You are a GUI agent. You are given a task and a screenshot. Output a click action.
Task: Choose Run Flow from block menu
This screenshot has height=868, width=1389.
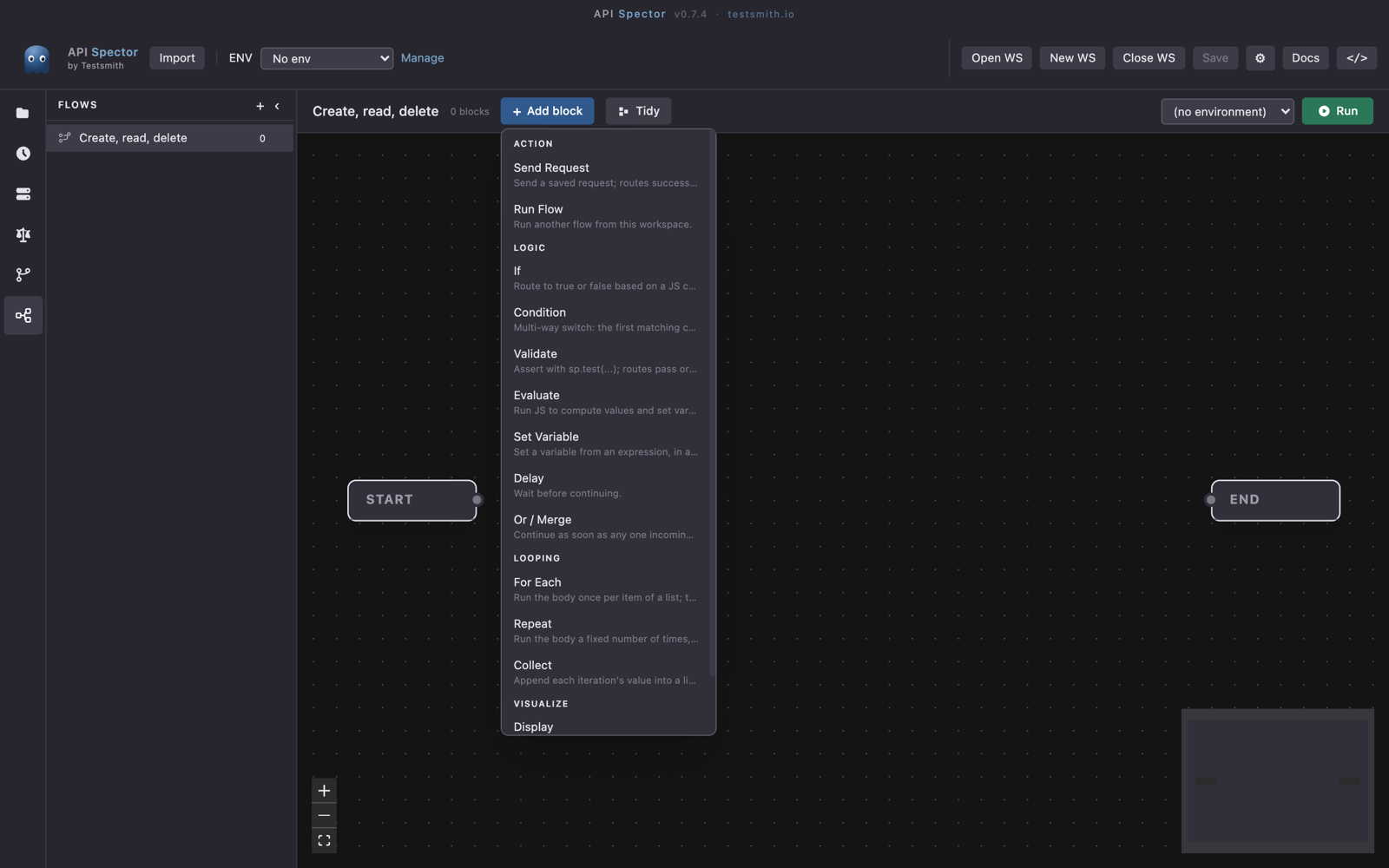(606, 216)
